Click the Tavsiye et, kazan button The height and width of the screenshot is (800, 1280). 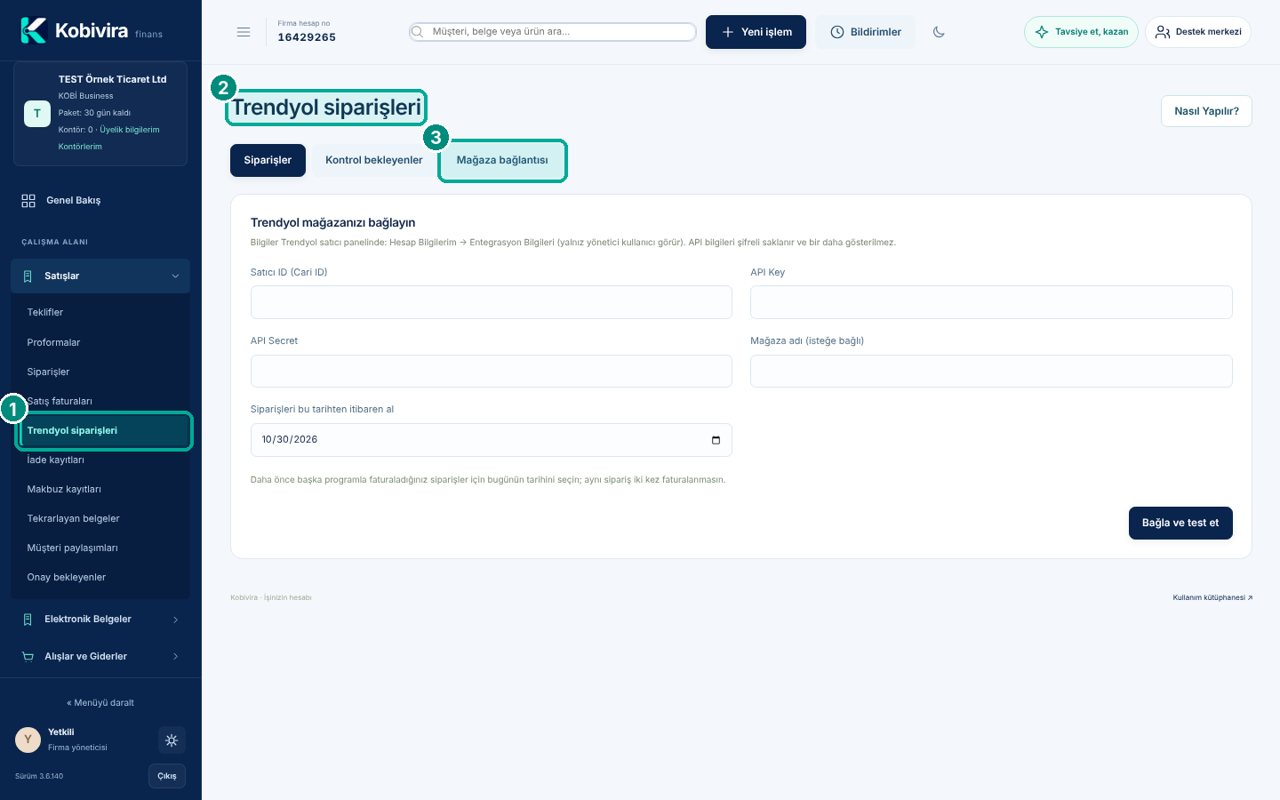1081,32
